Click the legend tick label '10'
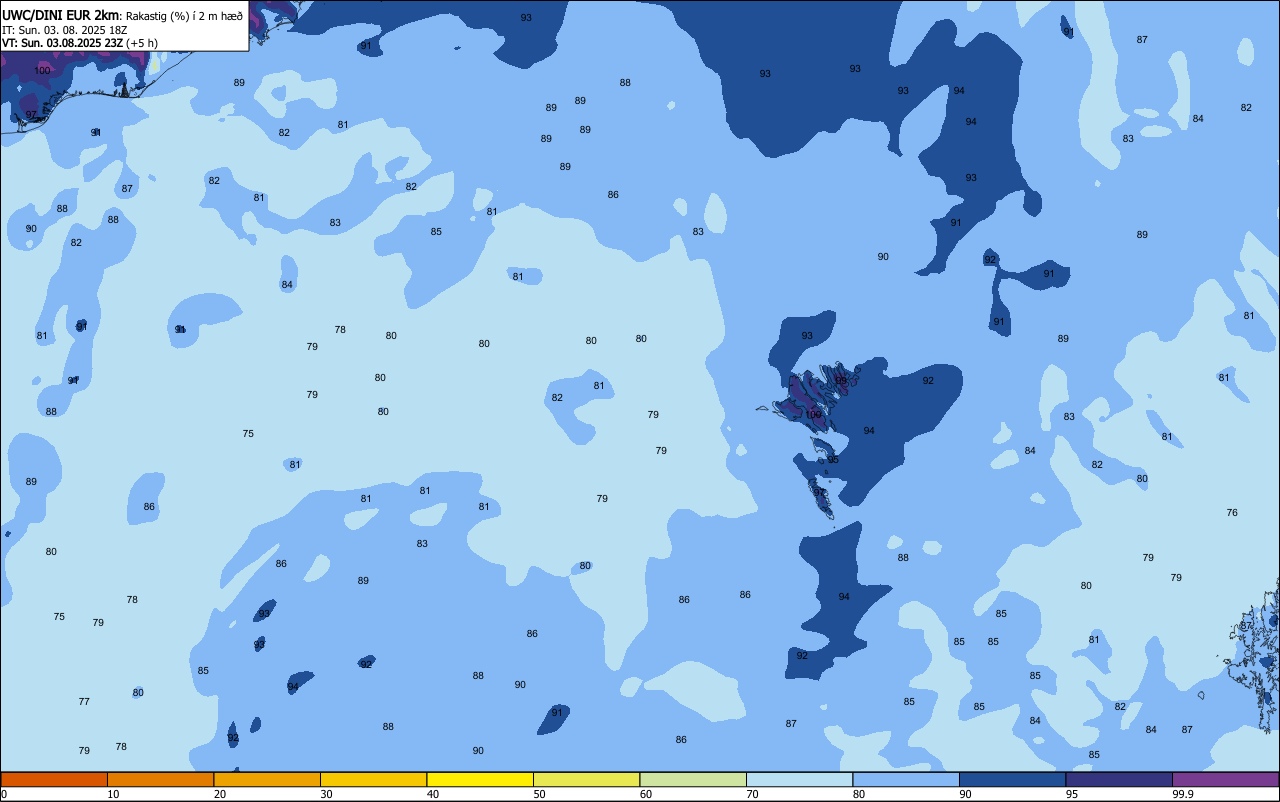The image size is (1280, 802). (113, 794)
